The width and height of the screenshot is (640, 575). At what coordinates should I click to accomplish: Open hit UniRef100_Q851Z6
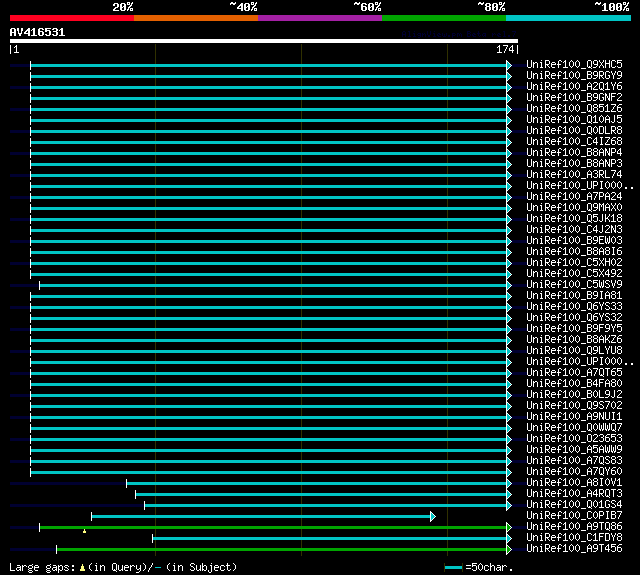(574, 109)
